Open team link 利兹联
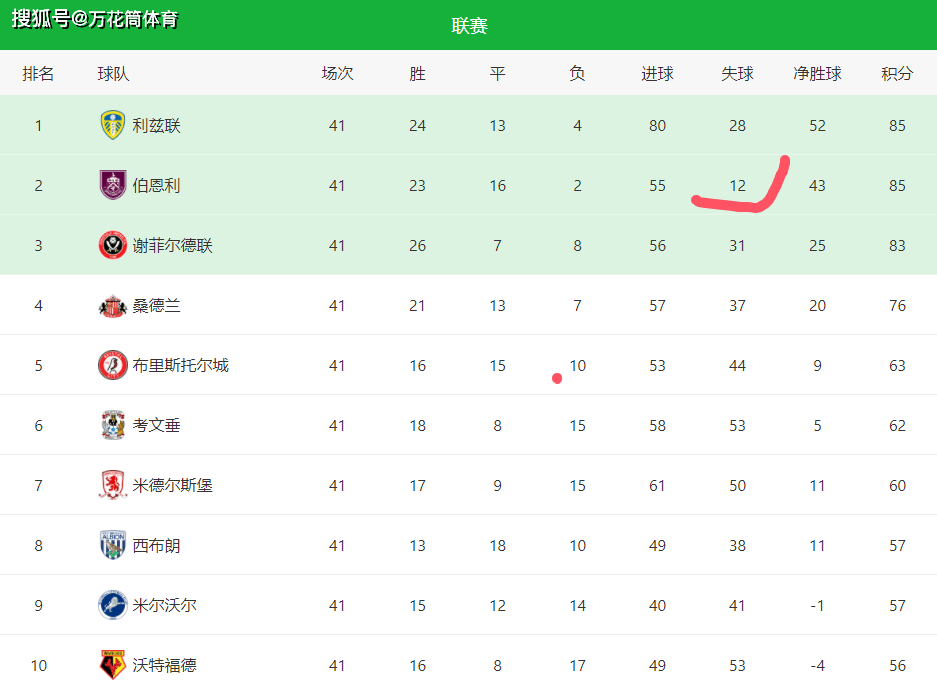The height and width of the screenshot is (692, 937). click(156, 125)
